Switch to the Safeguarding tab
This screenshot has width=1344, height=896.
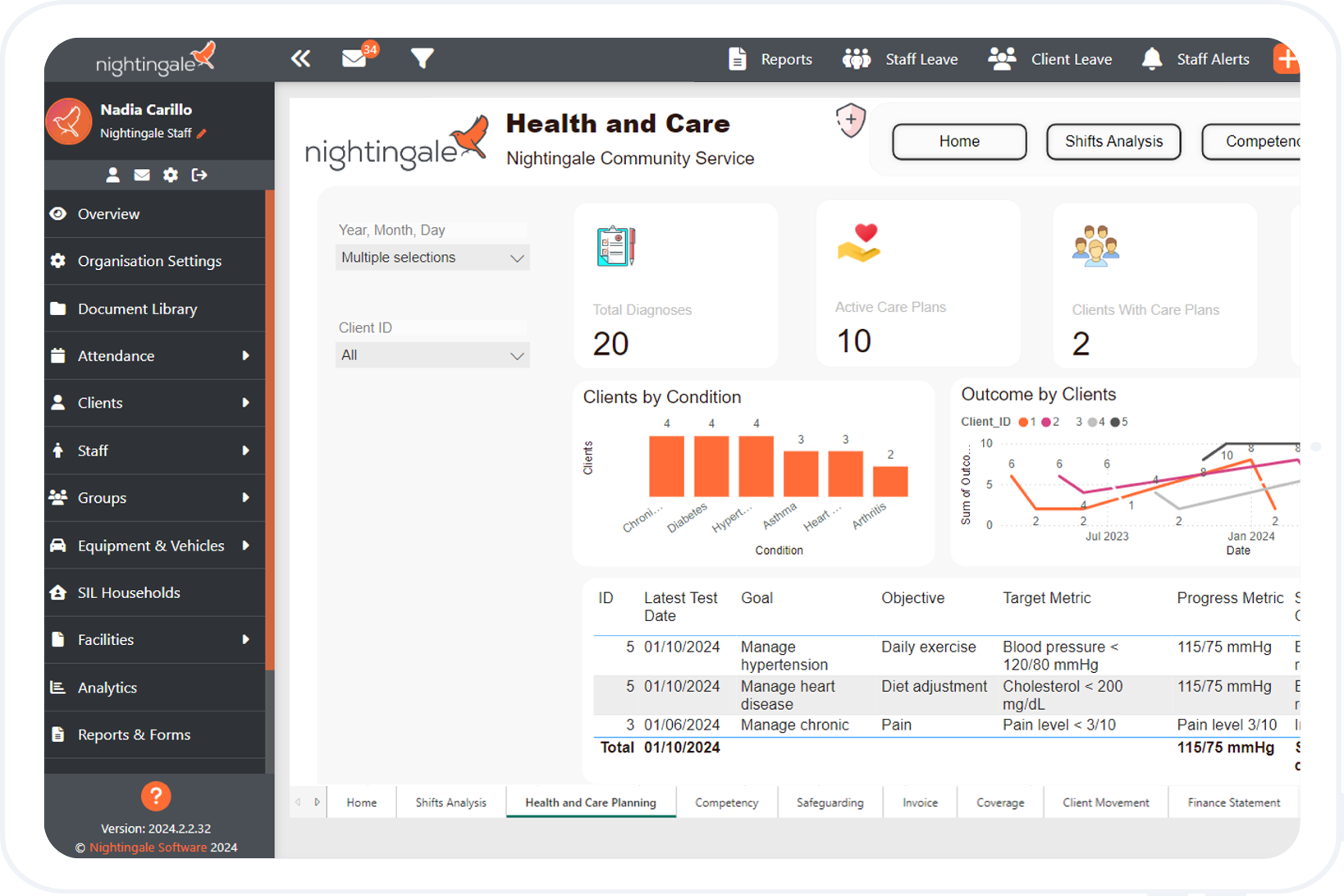click(830, 802)
